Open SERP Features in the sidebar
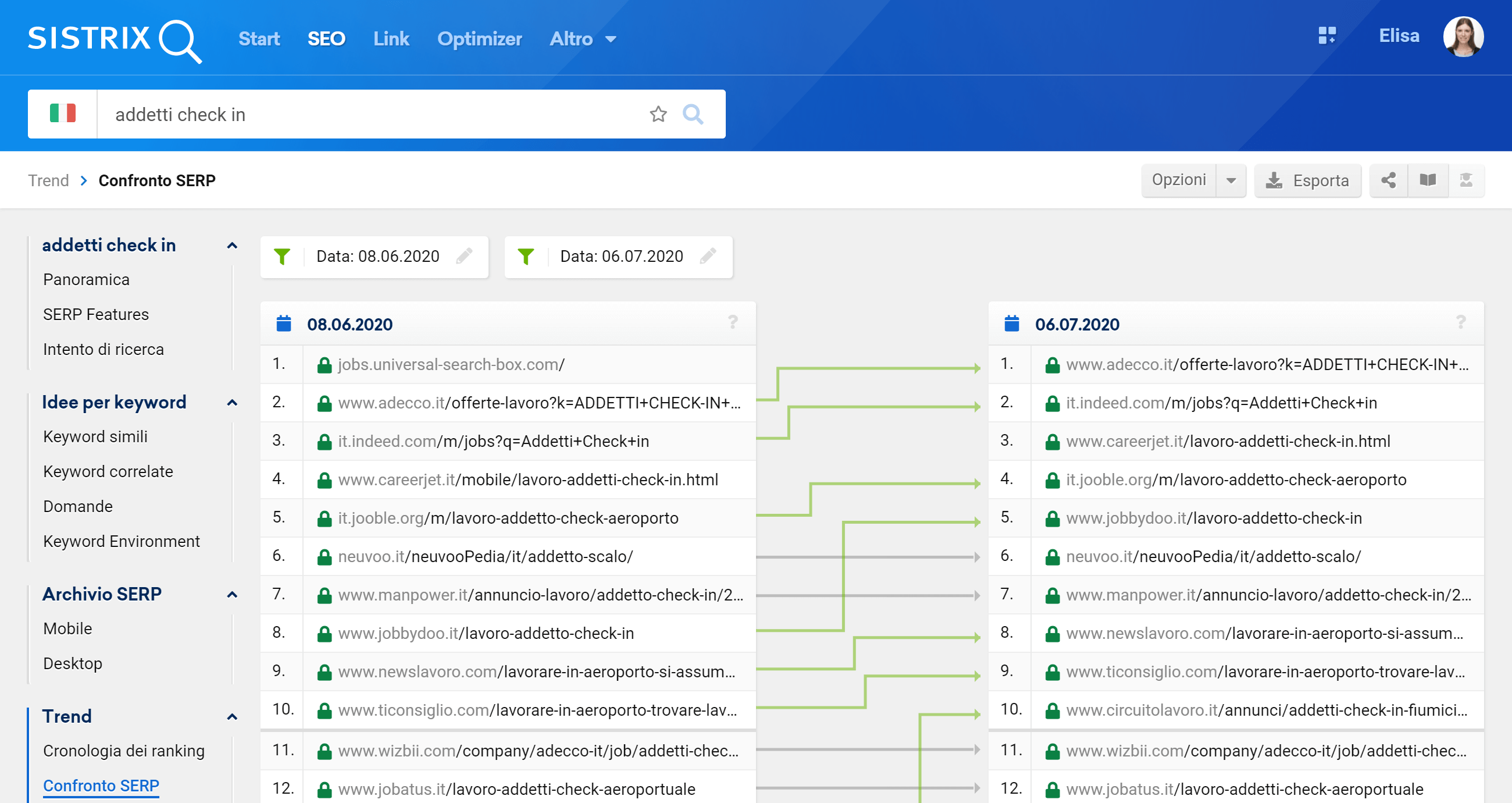This screenshot has height=803, width=1512. pos(96,314)
